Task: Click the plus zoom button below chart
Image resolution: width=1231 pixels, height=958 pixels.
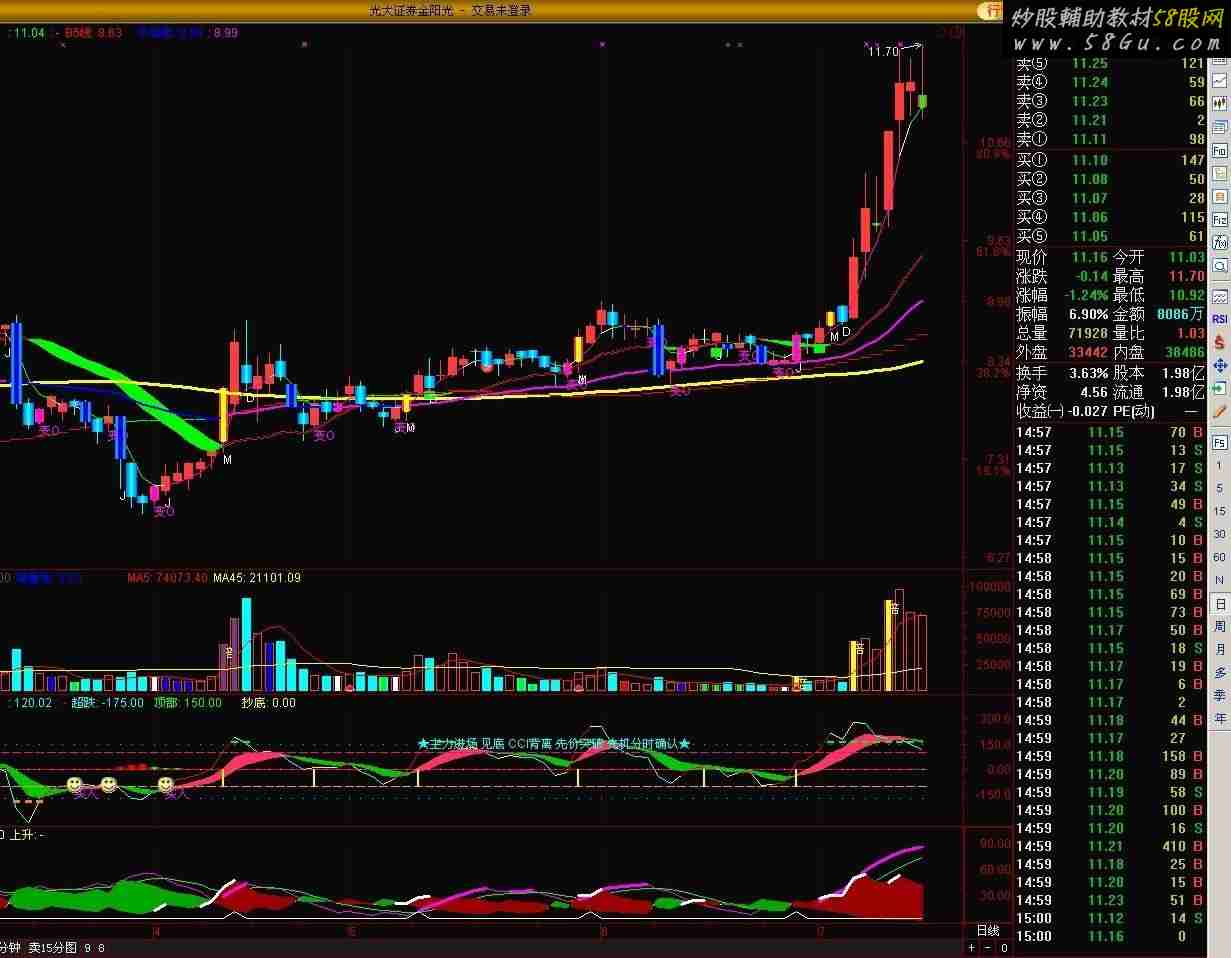Action: click(972, 947)
